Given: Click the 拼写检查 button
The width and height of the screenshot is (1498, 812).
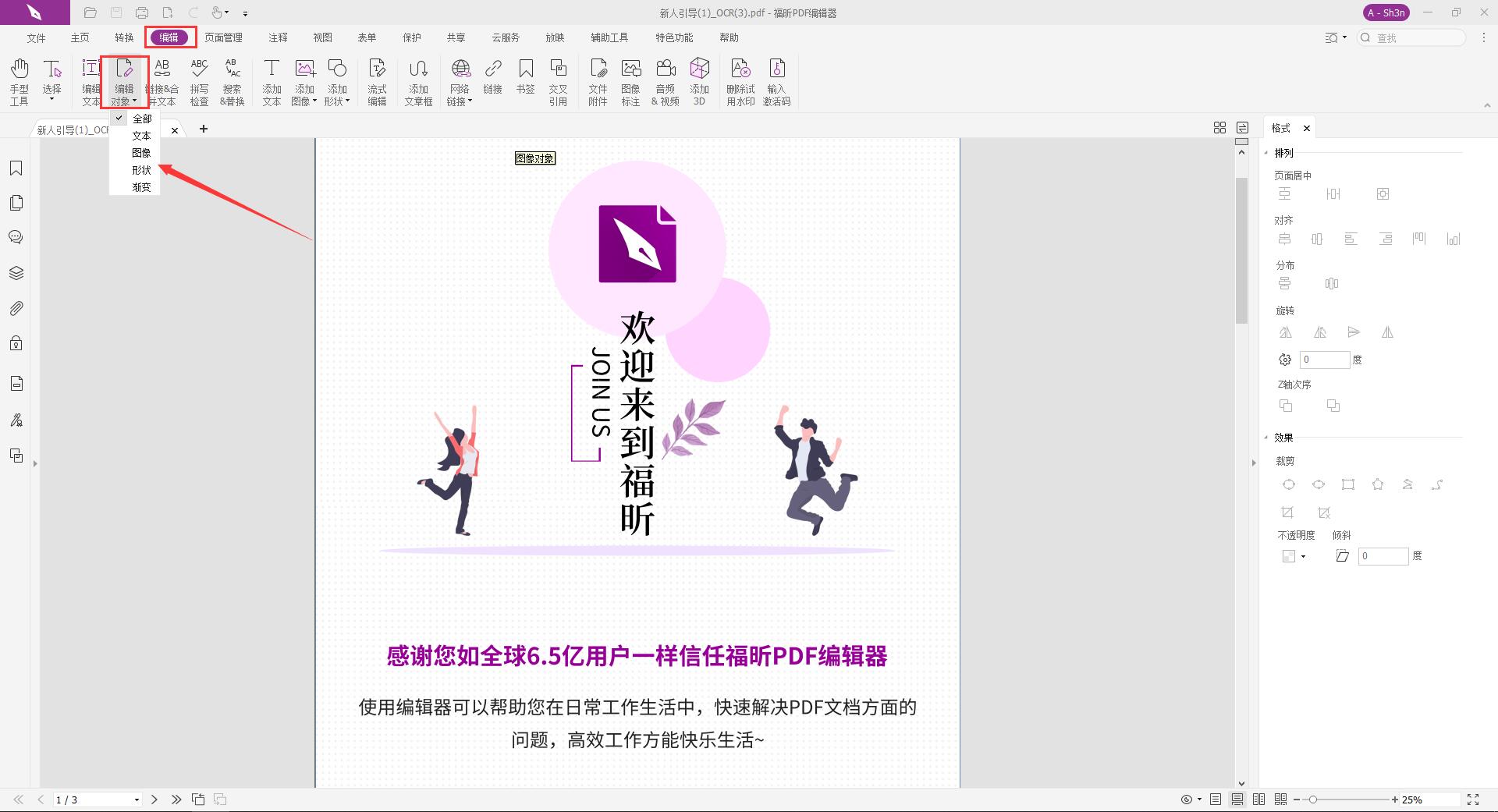Looking at the screenshot, I should click(x=200, y=80).
